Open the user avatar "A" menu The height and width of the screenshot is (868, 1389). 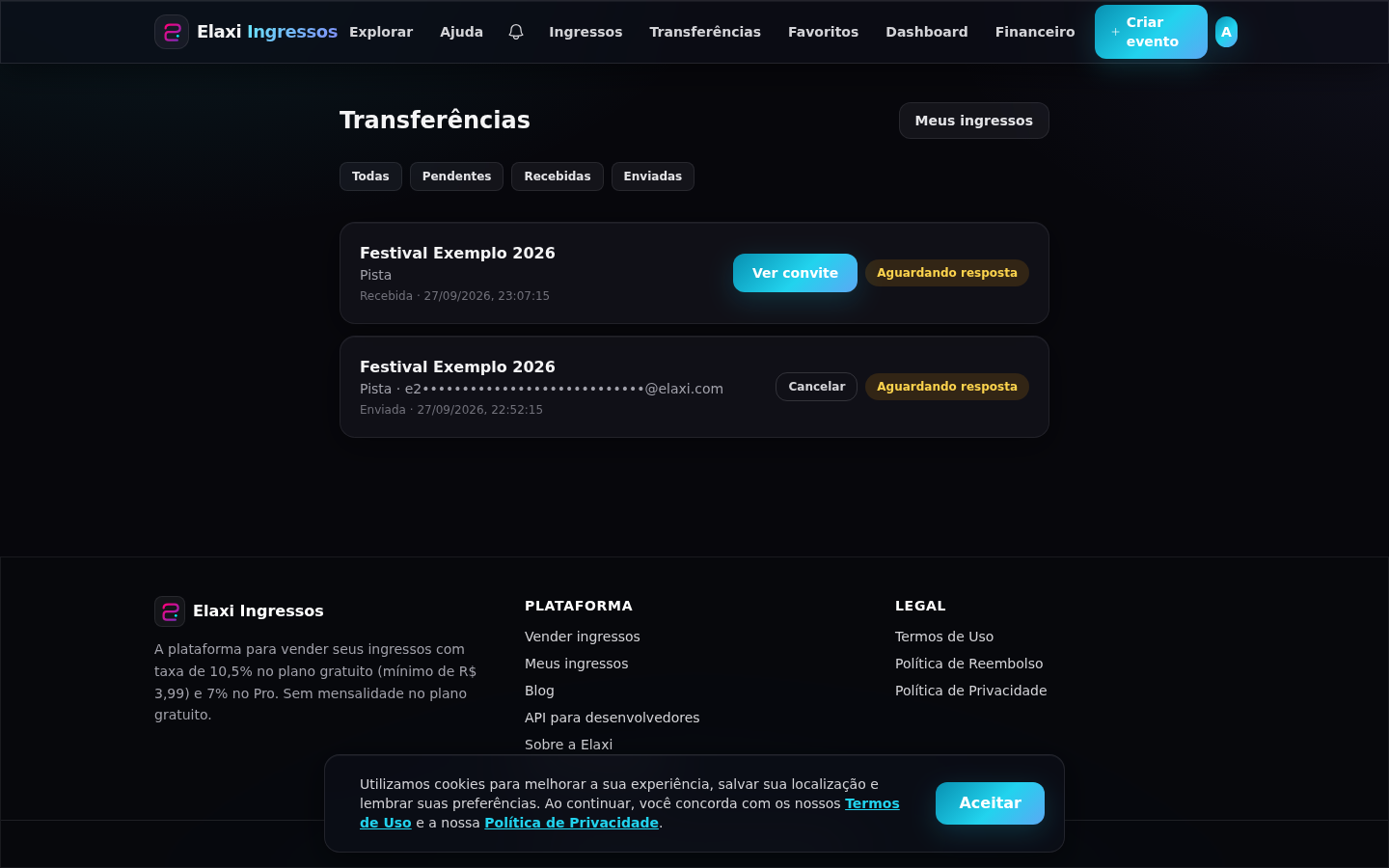[x=1226, y=32]
